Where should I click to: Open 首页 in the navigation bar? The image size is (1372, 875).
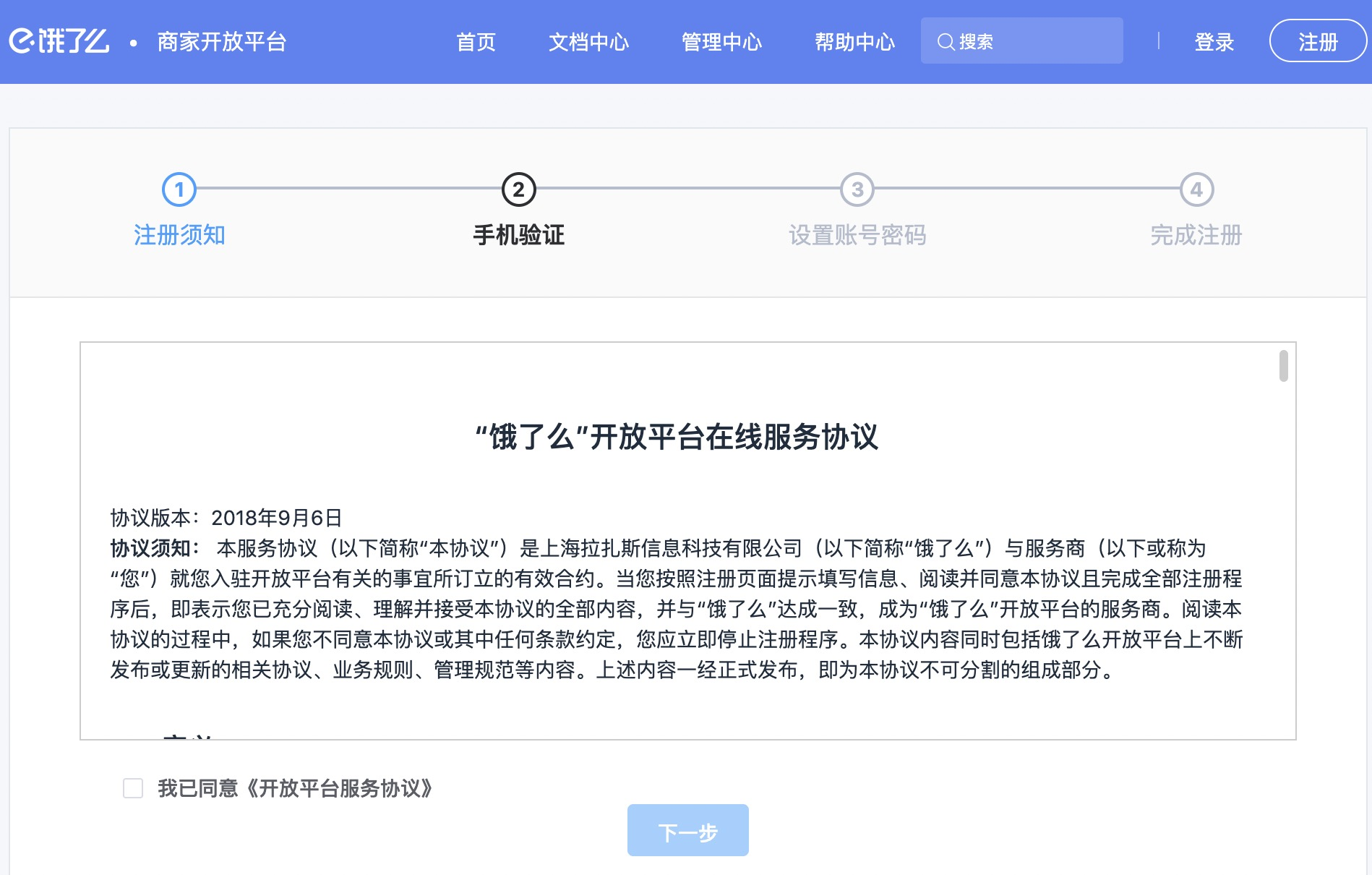coord(476,42)
